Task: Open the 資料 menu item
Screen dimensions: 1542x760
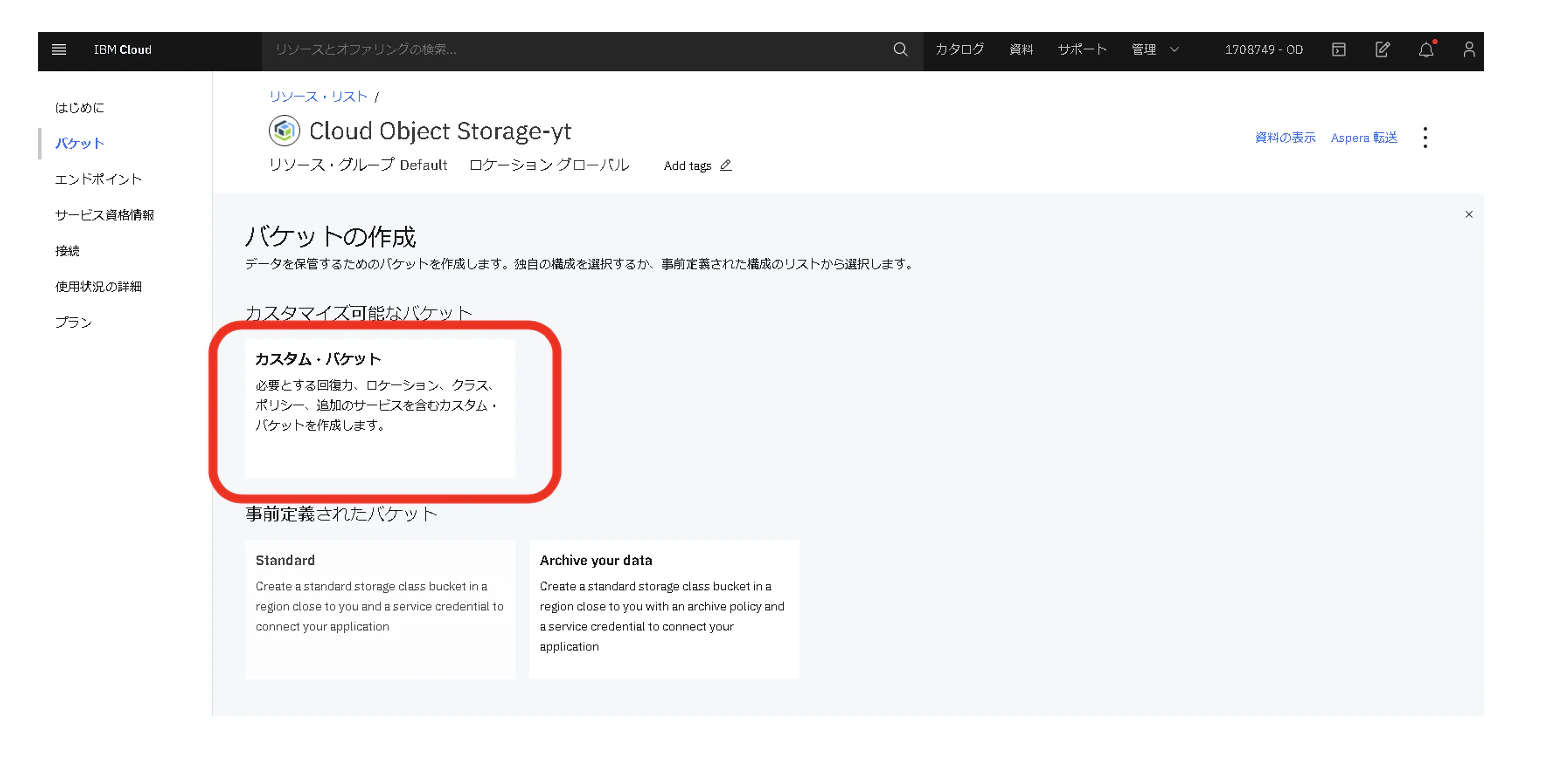Action: click(1022, 50)
